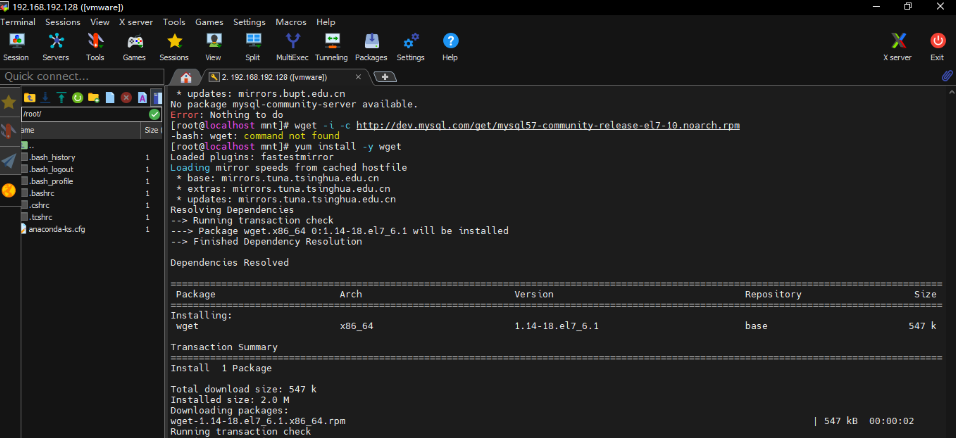
Task: Open a new Session with the toolbar icon
Action: click(x=16, y=46)
